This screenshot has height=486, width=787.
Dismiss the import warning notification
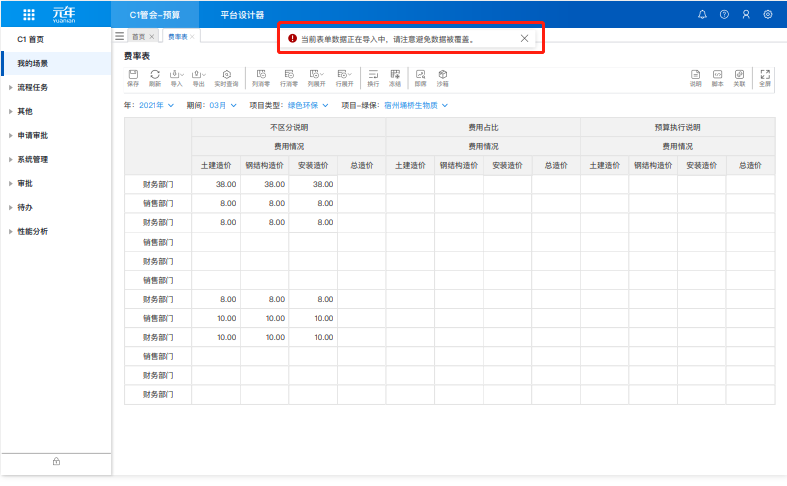coord(525,38)
